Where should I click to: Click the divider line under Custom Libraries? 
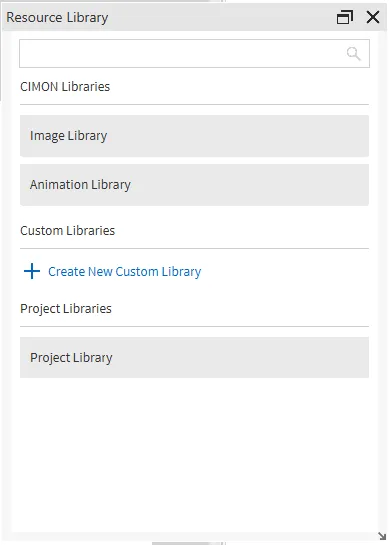coord(194,249)
